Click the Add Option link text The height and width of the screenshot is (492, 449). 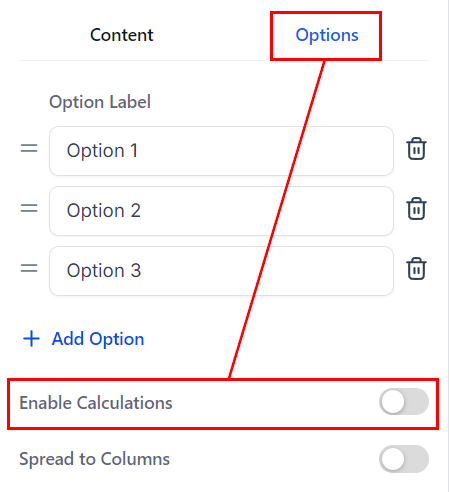coord(98,339)
